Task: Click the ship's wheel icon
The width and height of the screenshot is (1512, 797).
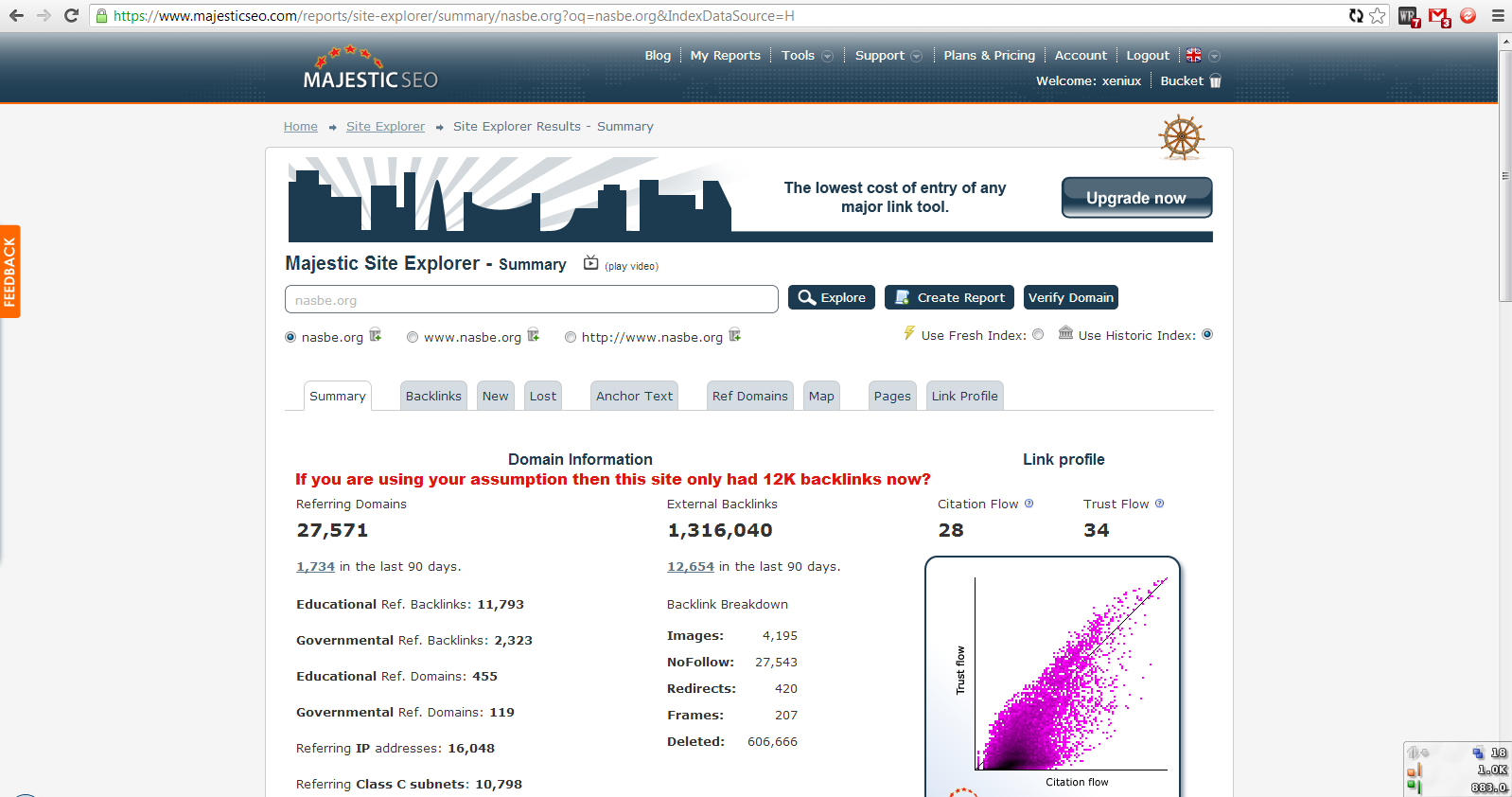Action: coord(1181,137)
